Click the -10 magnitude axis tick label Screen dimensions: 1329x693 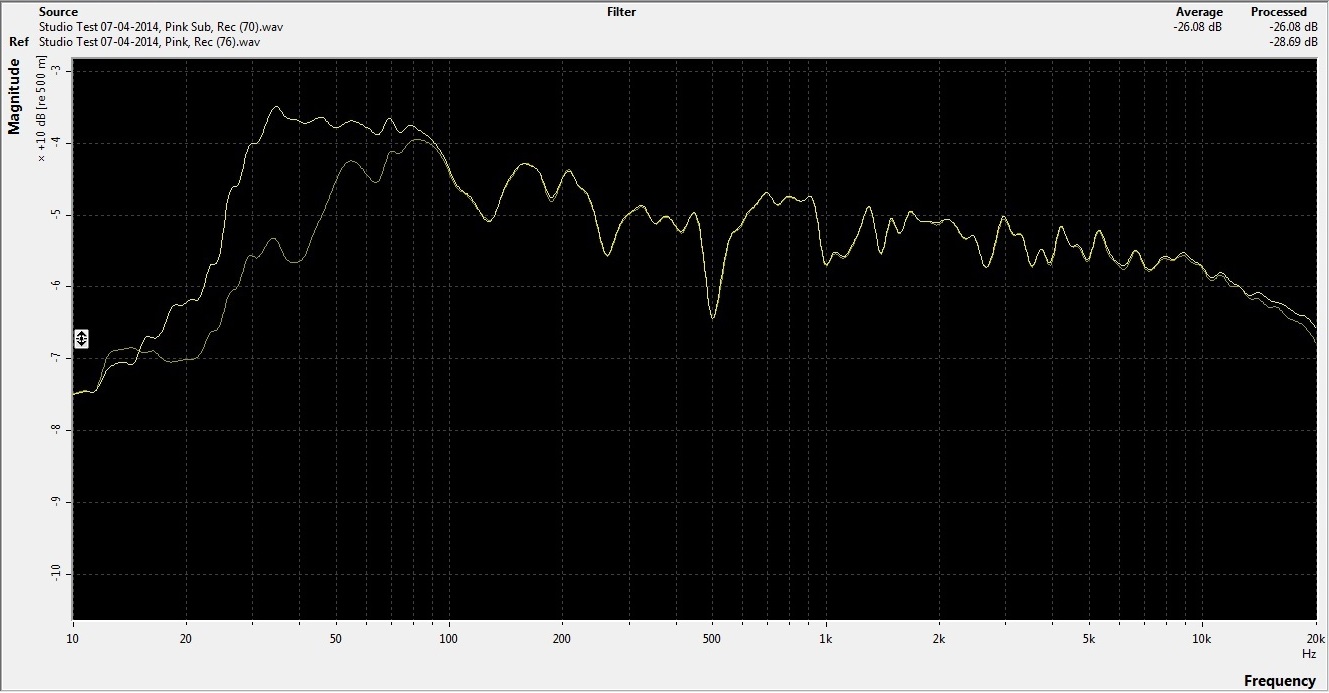(x=53, y=574)
